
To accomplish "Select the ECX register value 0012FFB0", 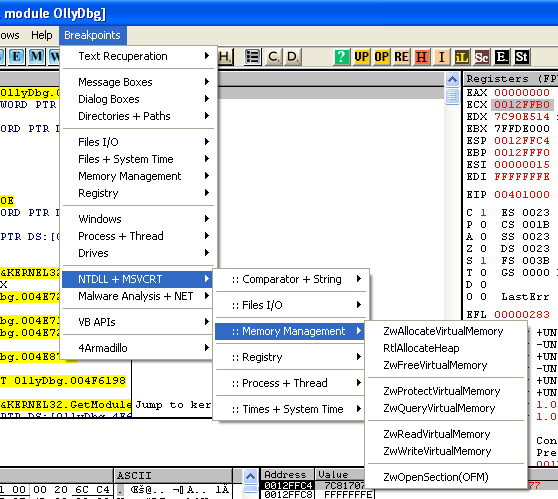I will point(522,105).
